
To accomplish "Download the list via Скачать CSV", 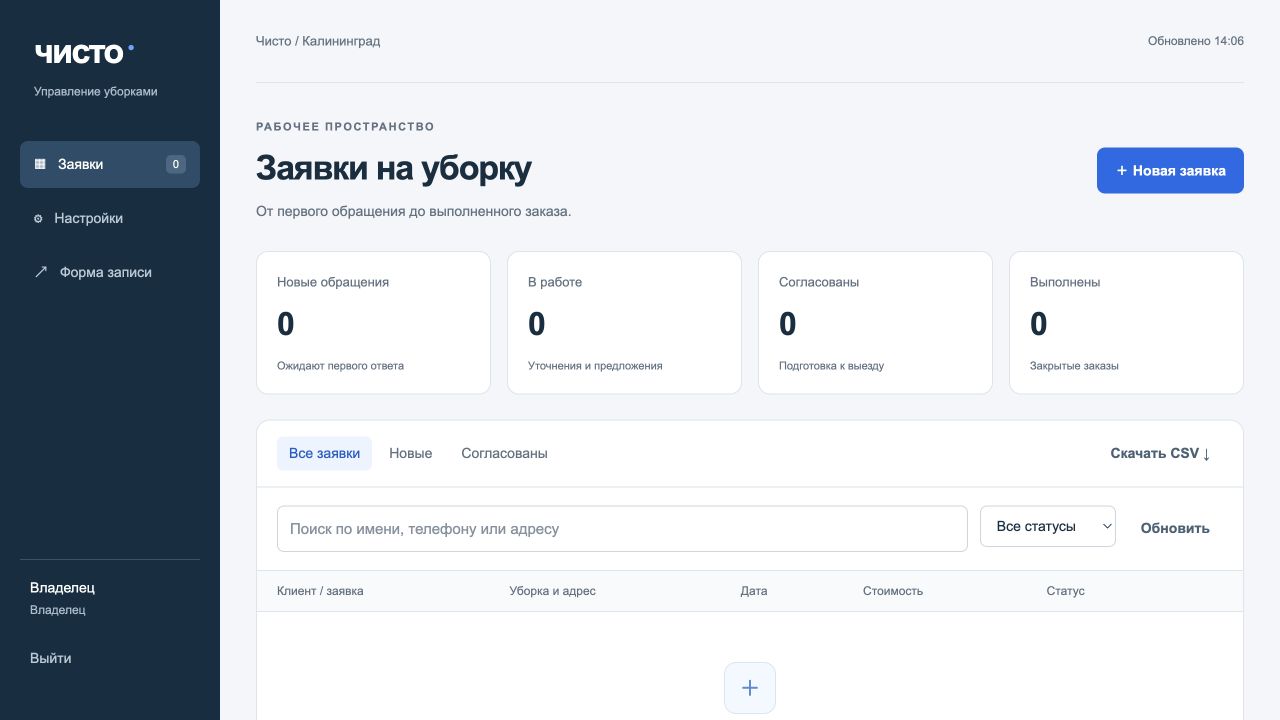I will point(1160,453).
